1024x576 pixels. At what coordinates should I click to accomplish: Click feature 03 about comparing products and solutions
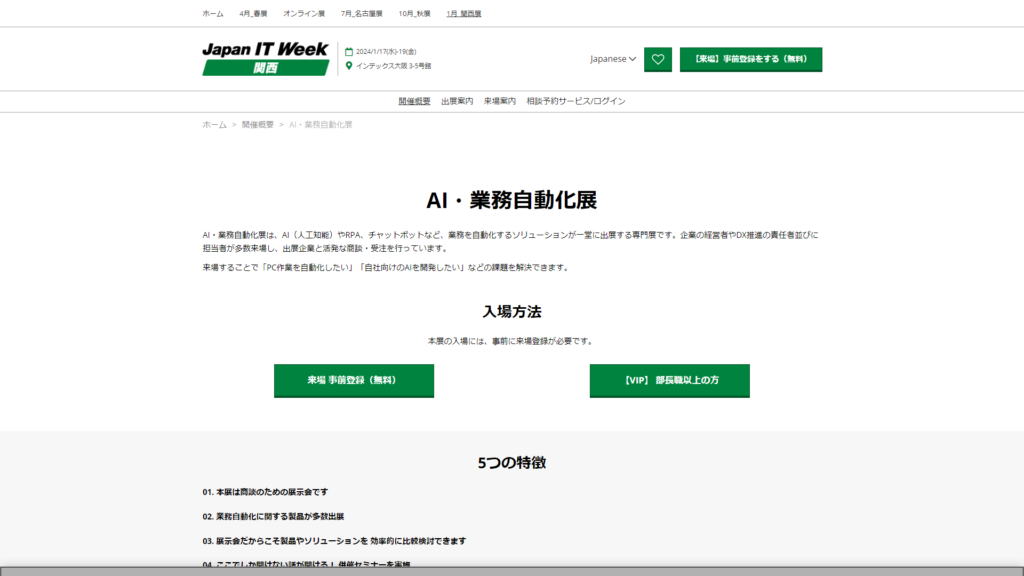click(334, 541)
